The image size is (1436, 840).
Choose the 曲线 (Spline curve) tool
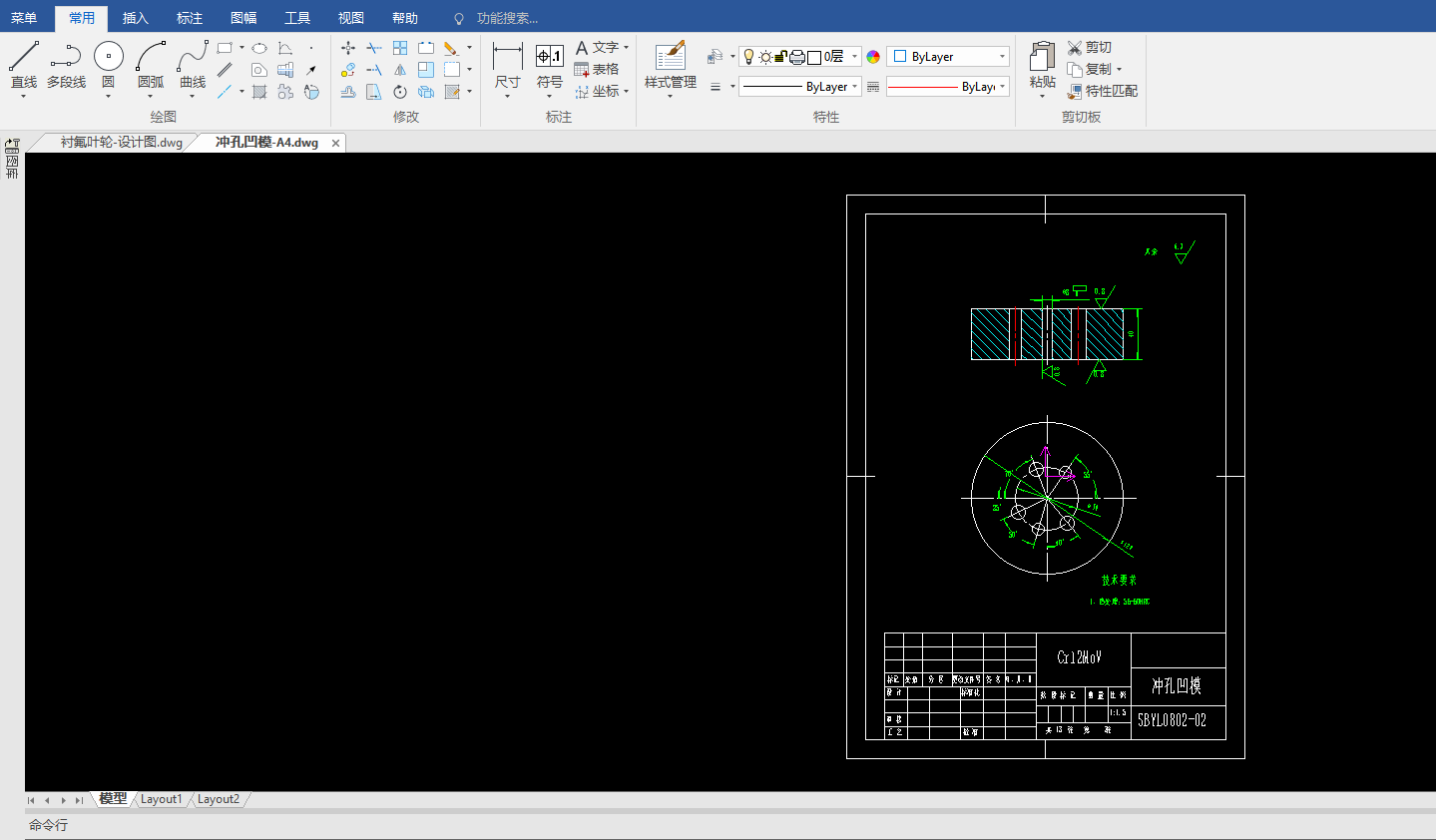(193, 58)
